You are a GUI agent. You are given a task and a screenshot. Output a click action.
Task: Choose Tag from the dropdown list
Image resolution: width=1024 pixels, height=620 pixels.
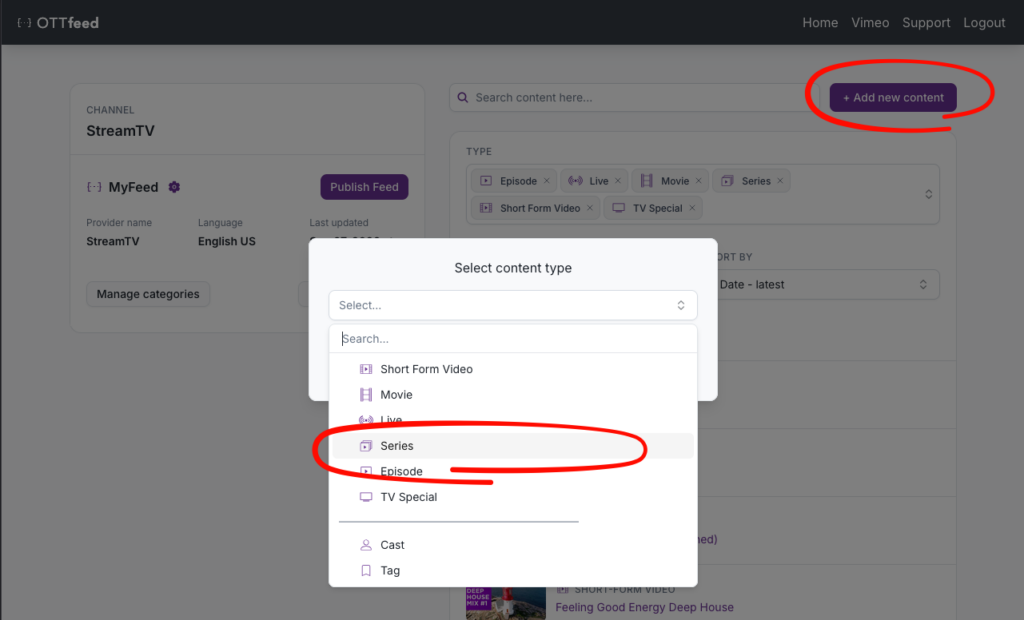click(513, 570)
